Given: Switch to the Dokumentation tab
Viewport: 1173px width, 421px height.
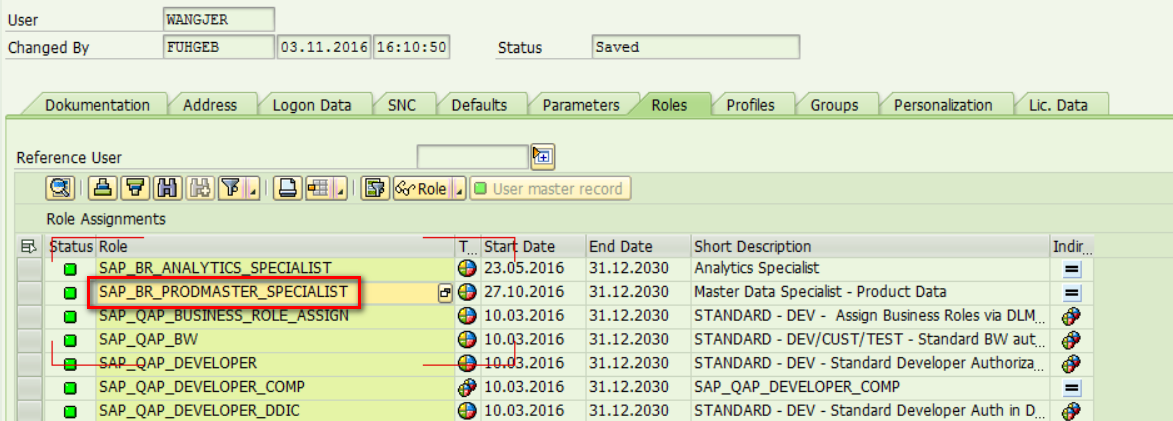Looking at the screenshot, I should [x=97, y=105].
